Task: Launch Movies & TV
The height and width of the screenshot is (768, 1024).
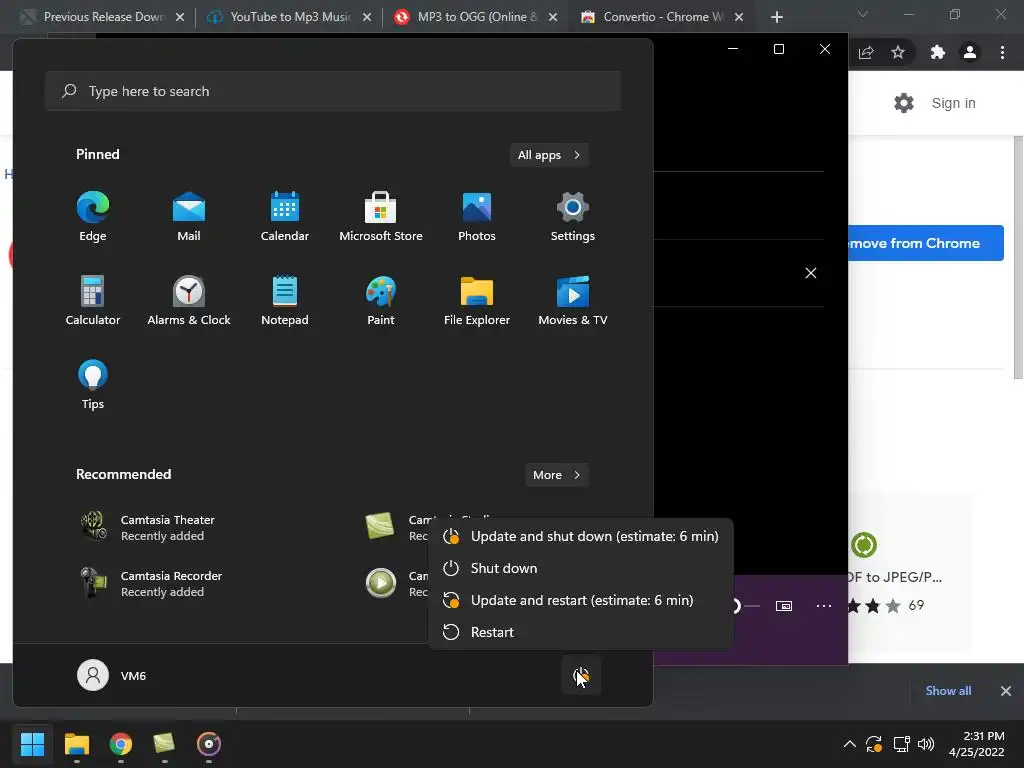Action: tap(573, 300)
